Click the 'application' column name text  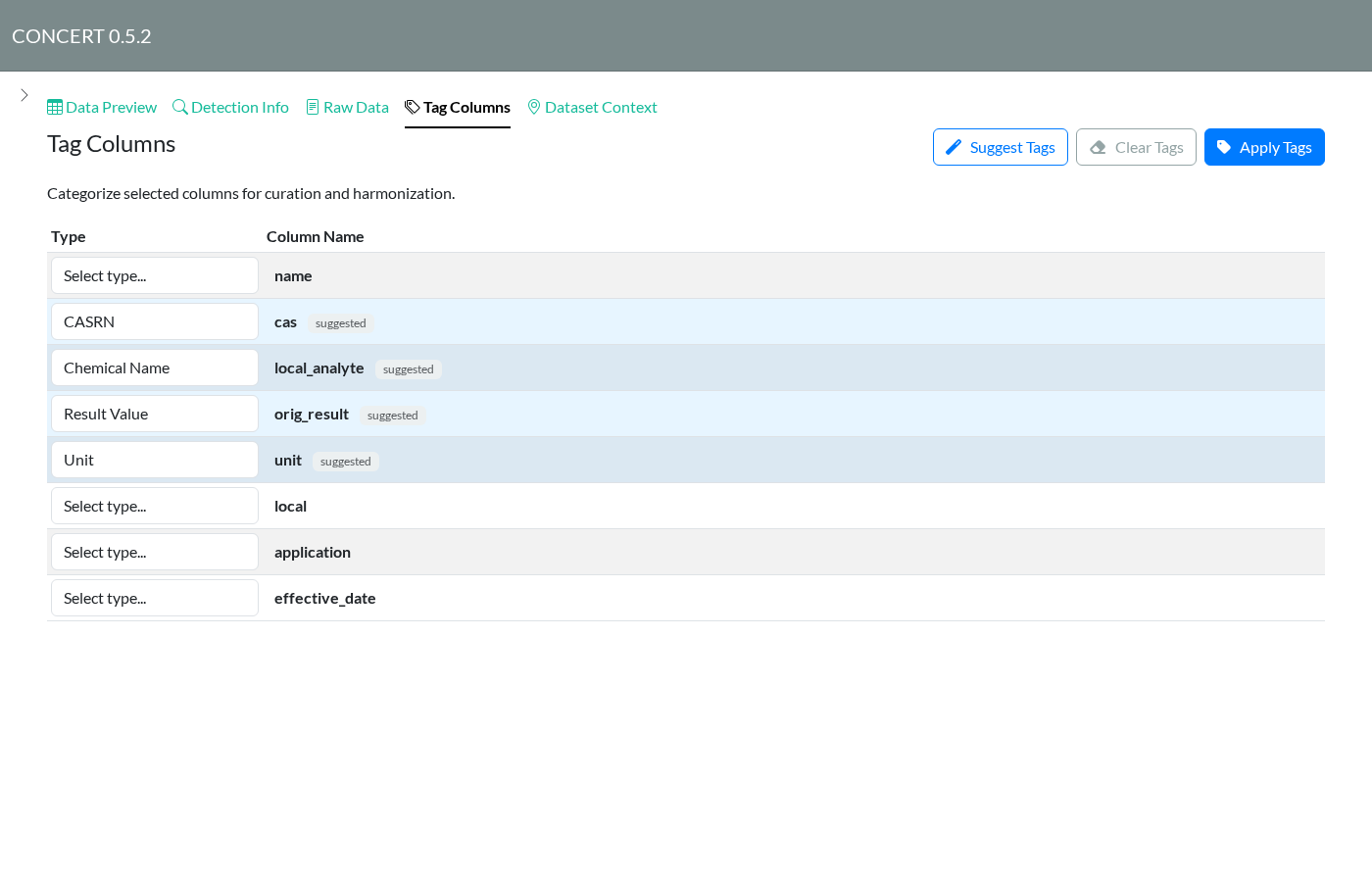(313, 553)
